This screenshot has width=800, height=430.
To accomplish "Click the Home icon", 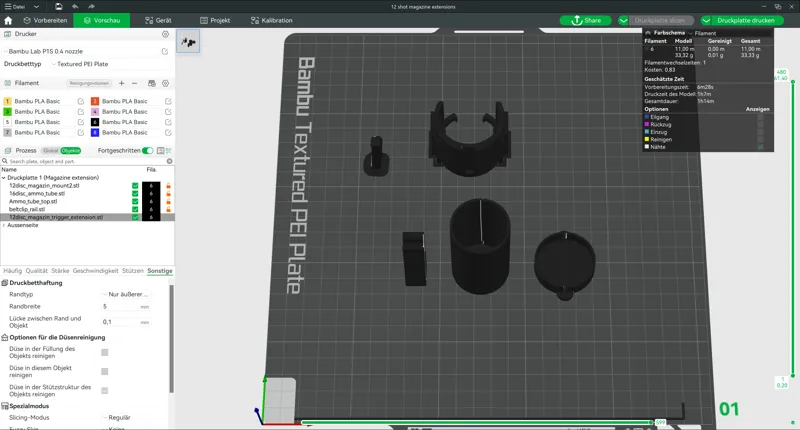I will tap(8, 20).
